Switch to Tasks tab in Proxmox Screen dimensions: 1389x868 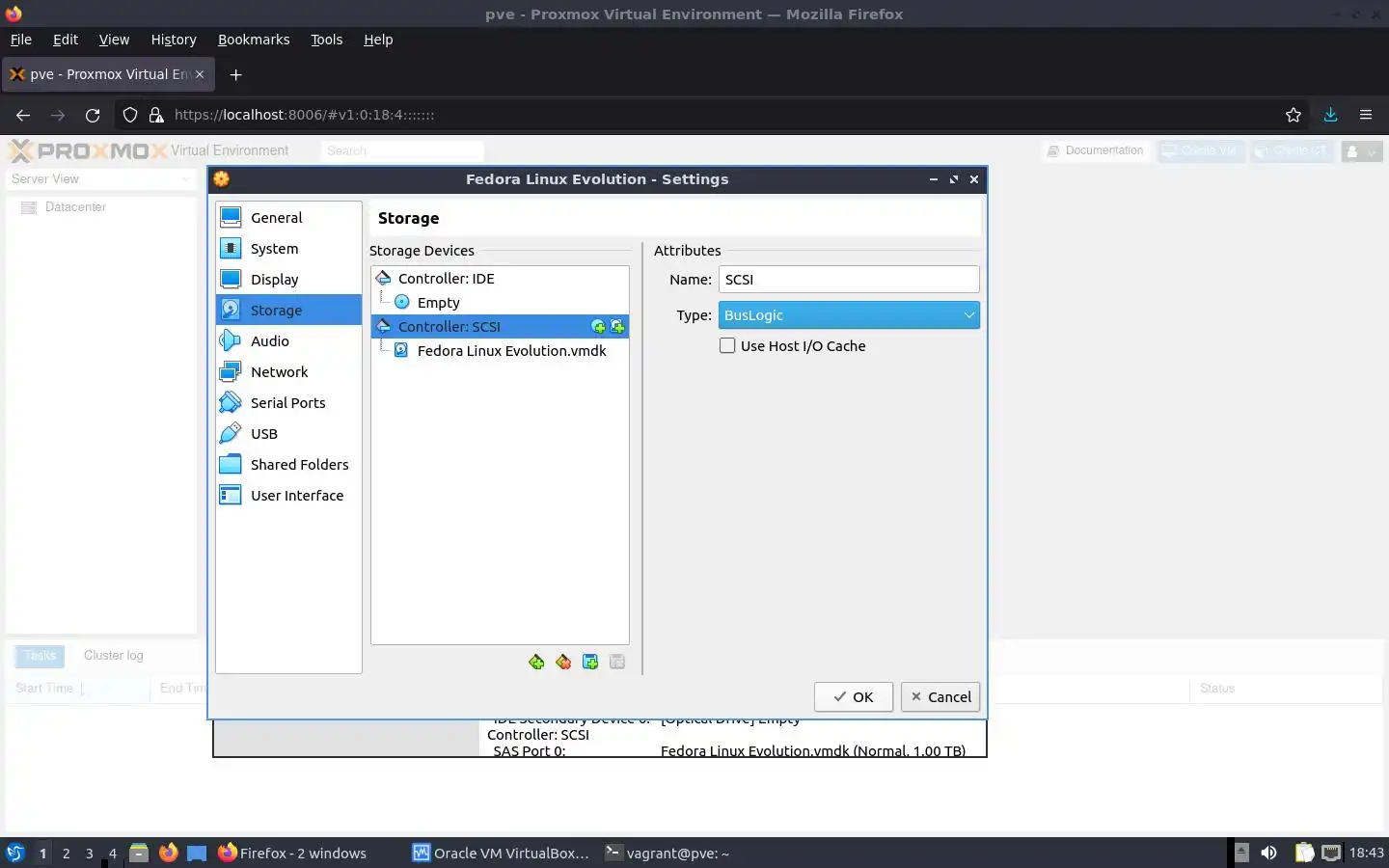[40, 655]
